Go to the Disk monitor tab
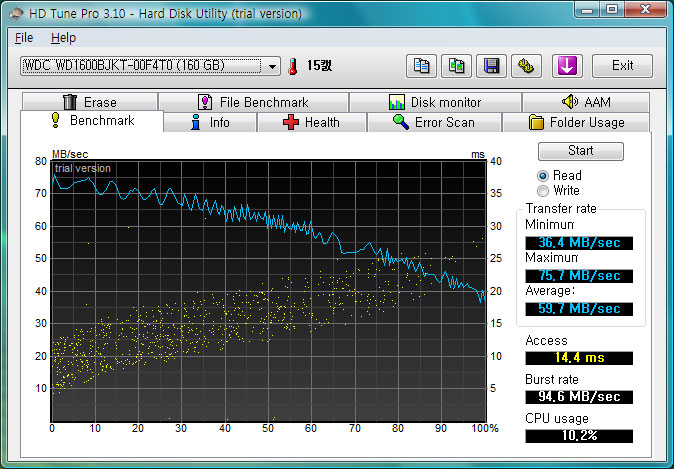 [x=434, y=102]
